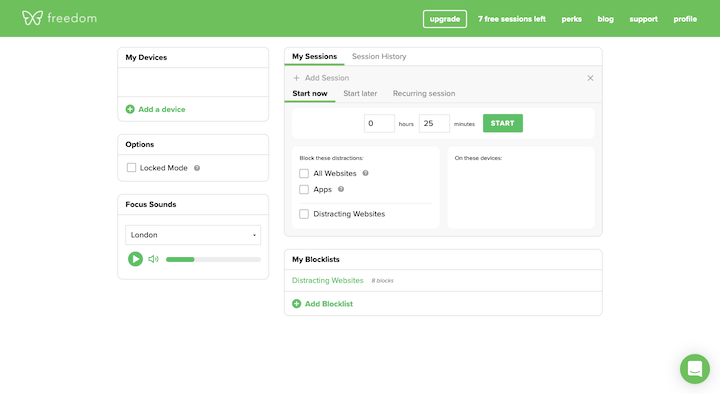Screen dimensions: 720x394
Task: Open the Distracting Websites blocklist link
Action: 327,280
